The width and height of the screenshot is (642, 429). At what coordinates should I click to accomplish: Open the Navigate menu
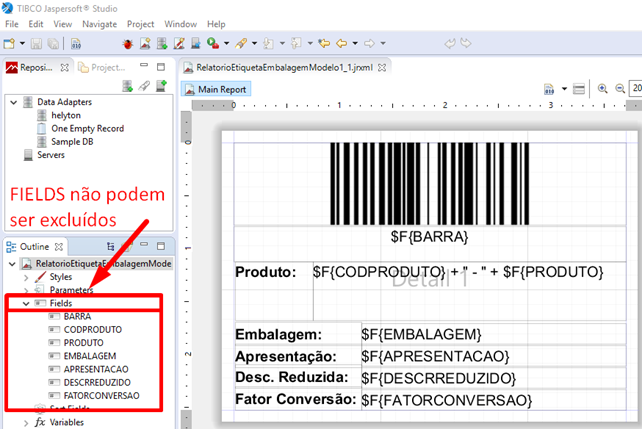tap(99, 24)
